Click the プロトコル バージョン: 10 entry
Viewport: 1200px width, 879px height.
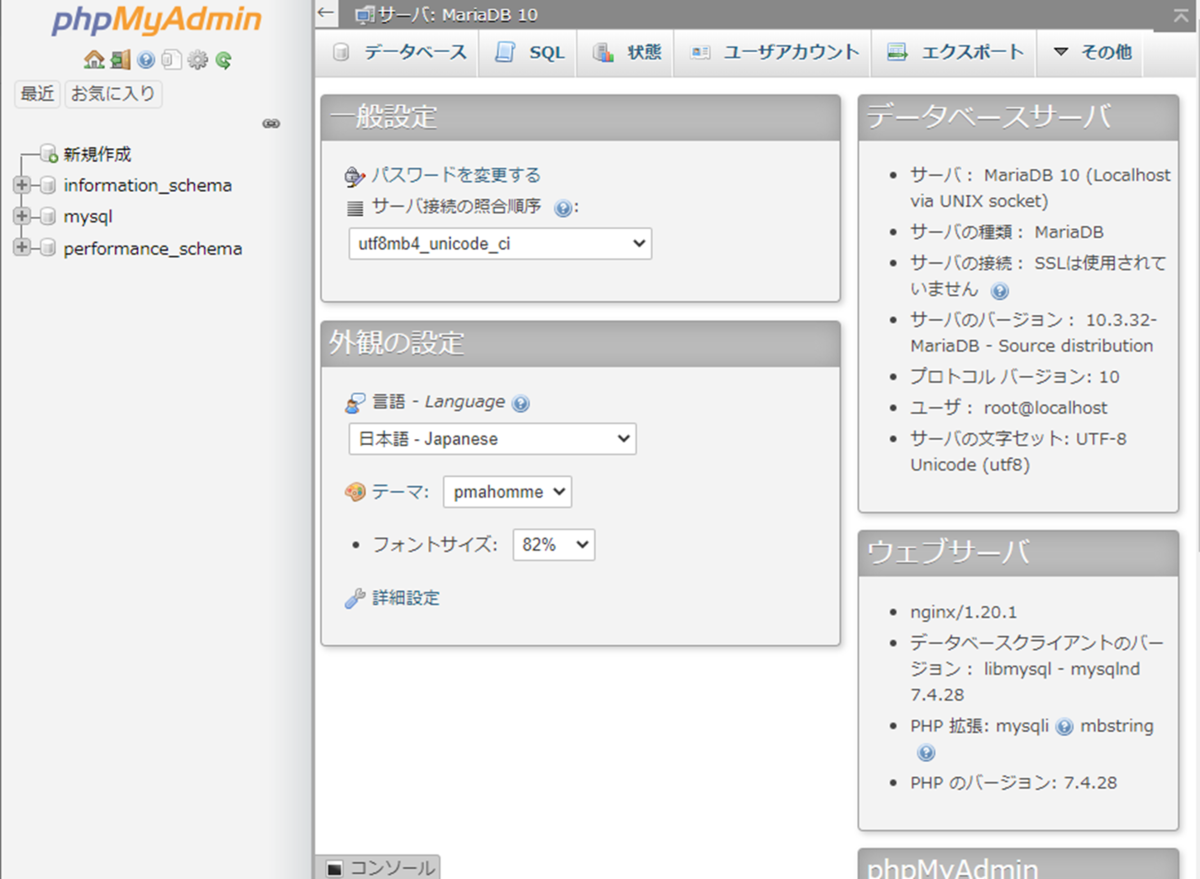point(1015,377)
